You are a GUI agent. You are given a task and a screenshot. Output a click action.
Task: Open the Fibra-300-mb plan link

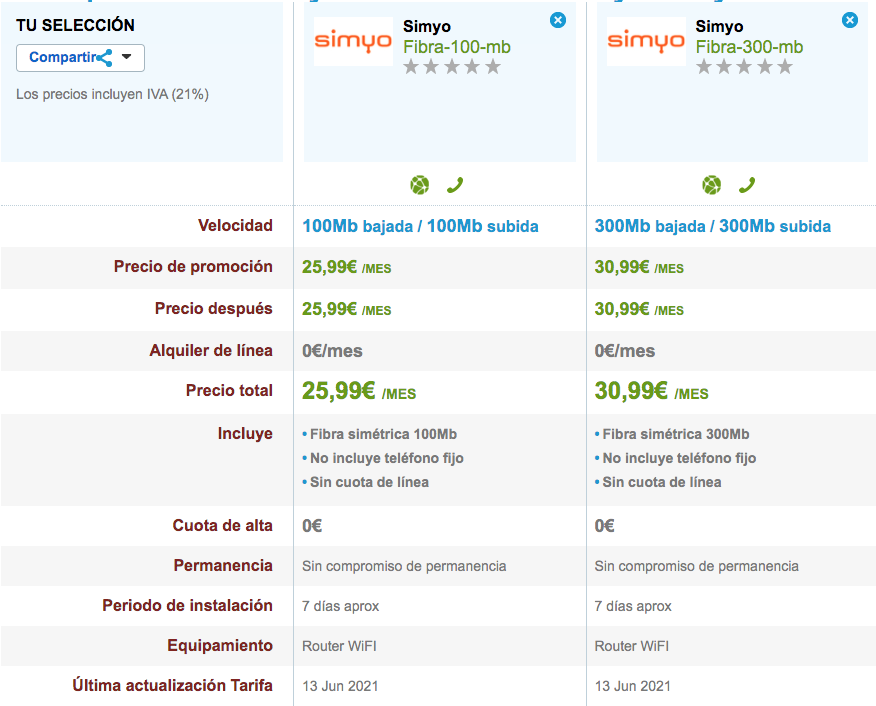749,47
